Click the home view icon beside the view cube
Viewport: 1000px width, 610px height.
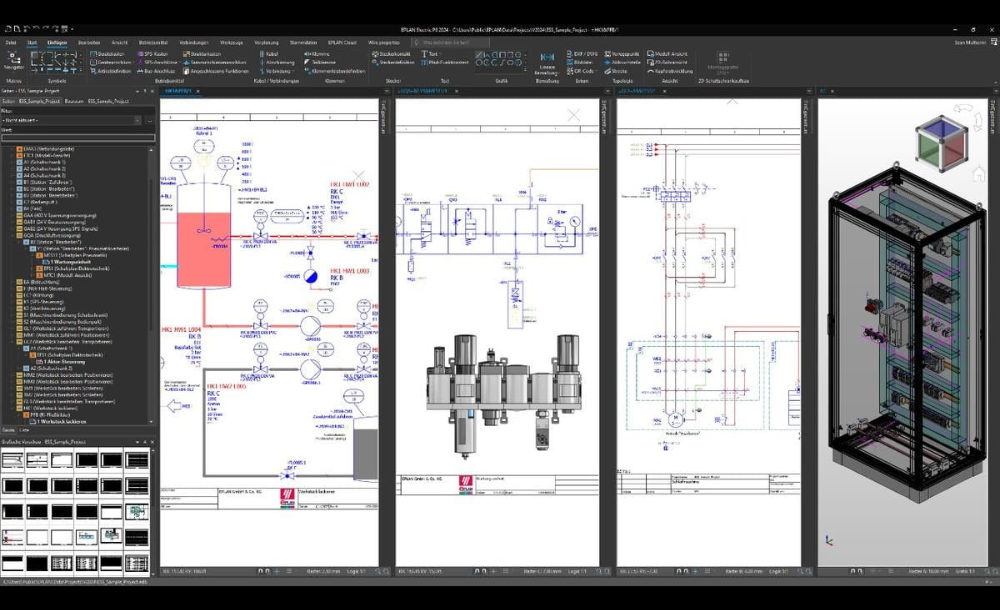[x=978, y=174]
